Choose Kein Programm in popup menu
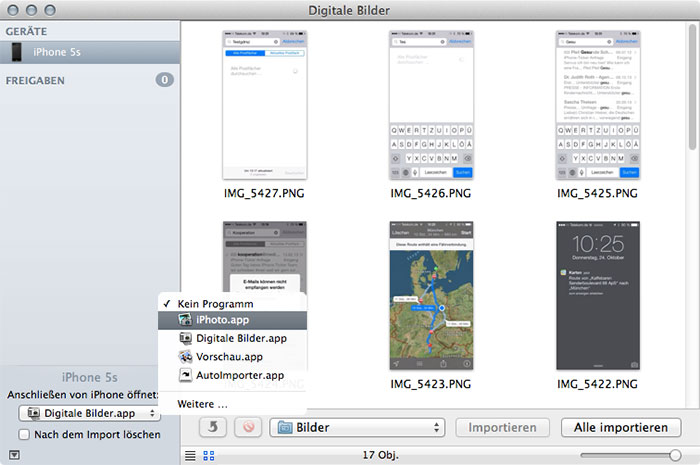 pyautogui.click(x=232, y=304)
